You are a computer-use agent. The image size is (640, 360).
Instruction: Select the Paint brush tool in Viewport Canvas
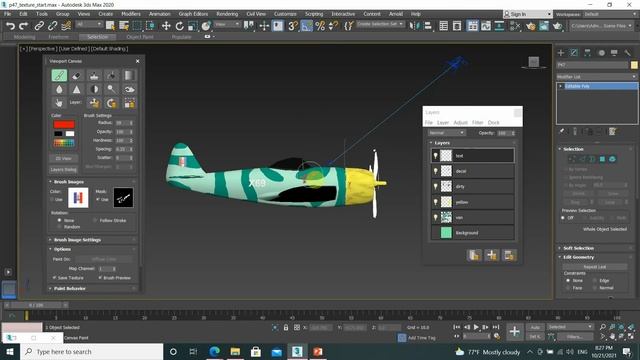[59, 76]
